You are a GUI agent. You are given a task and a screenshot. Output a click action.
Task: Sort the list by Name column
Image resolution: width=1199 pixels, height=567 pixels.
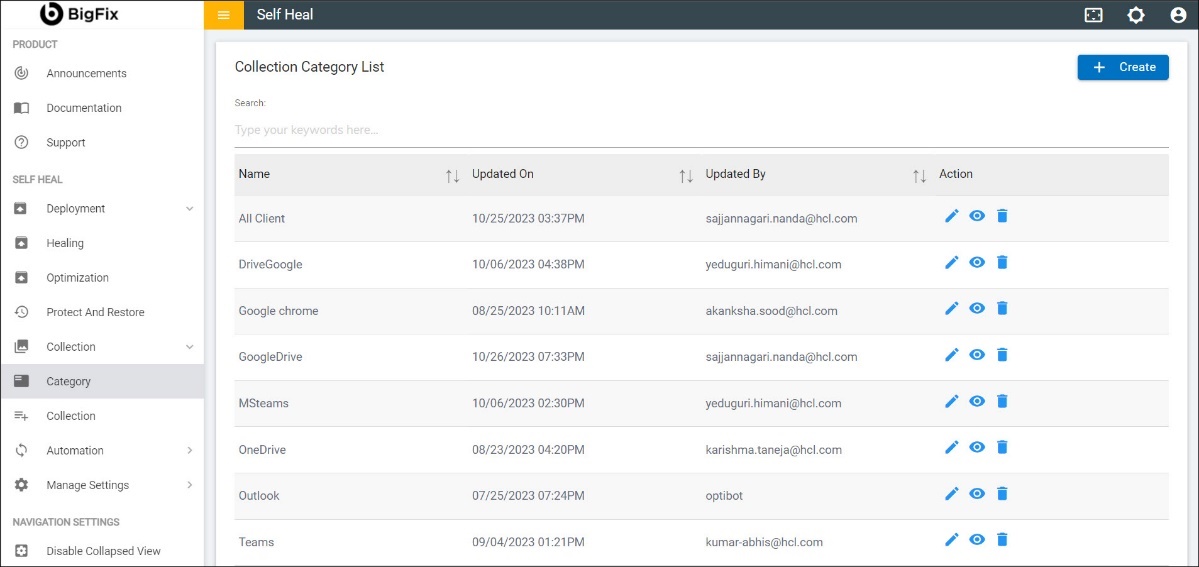point(452,176)
